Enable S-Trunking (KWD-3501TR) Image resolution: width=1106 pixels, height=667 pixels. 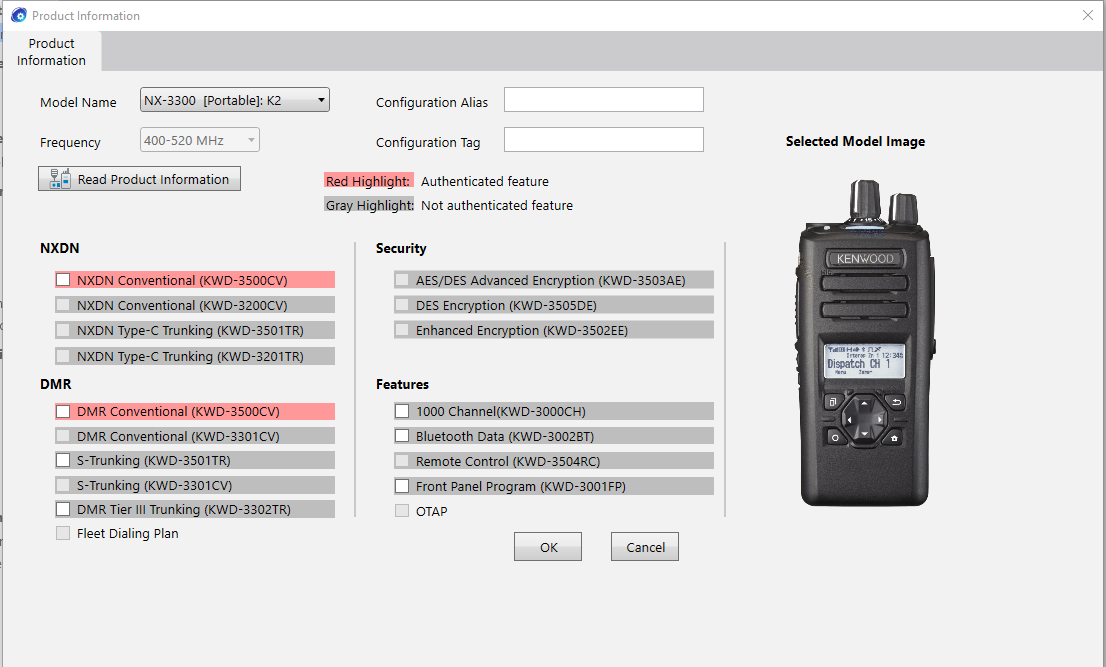(x=63, y=460)
